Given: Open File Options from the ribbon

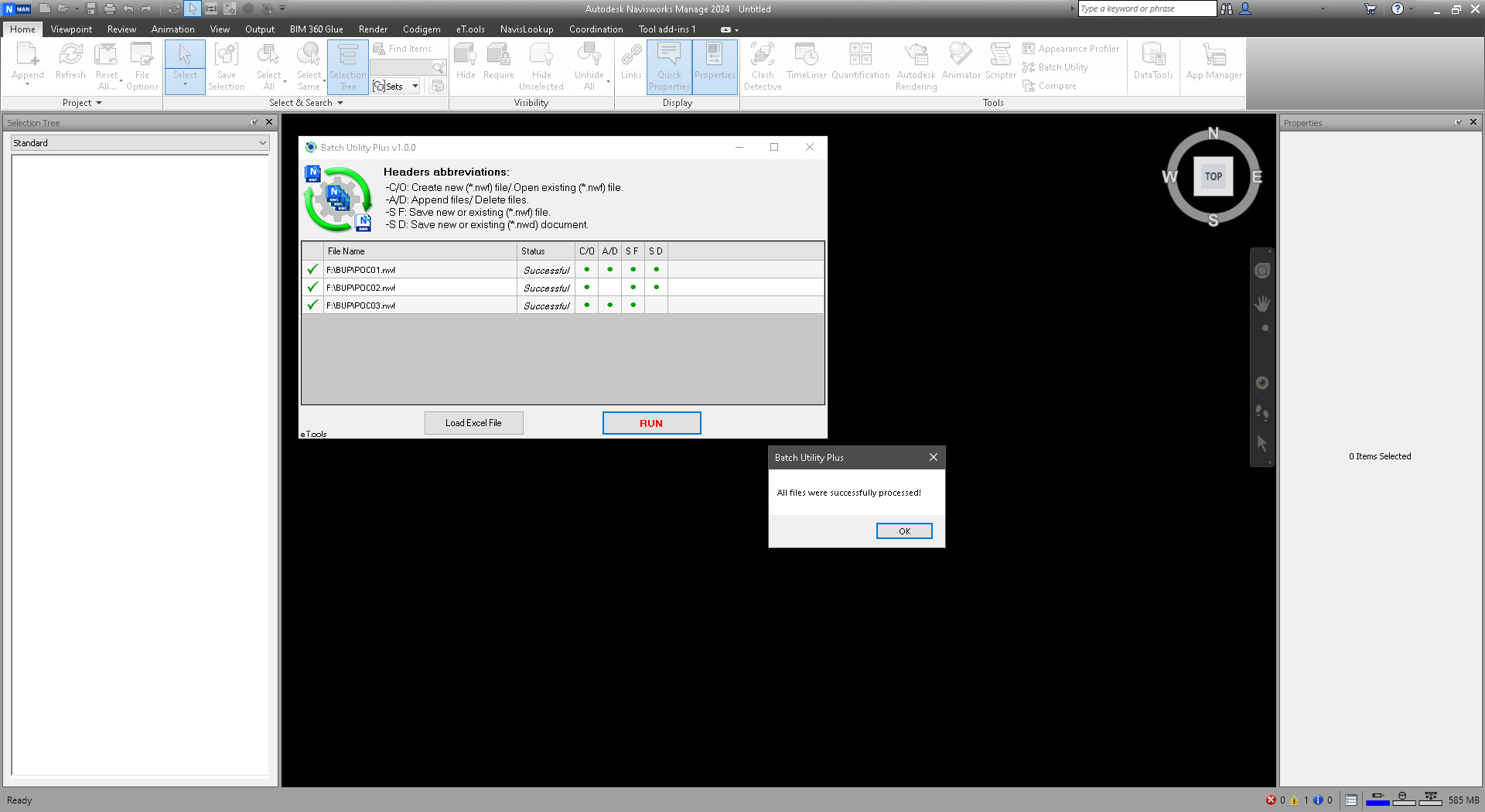Looking at the screenshot, I should click(x=142, y=67).
